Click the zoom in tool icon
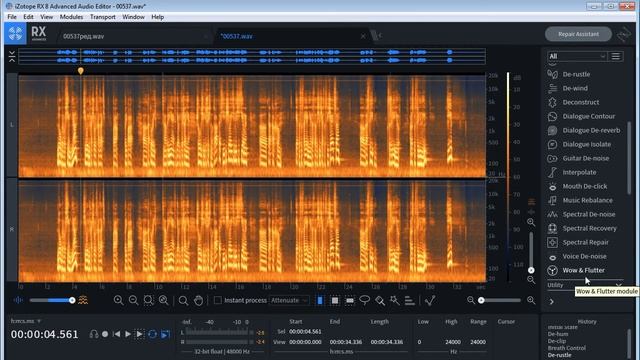 click(x=118, y=300)
